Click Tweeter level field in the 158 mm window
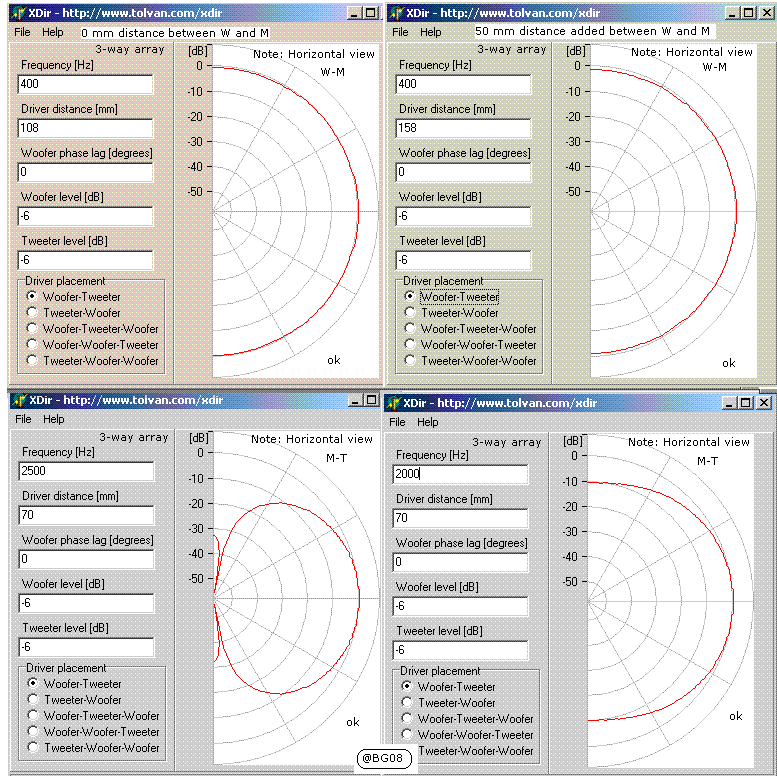This screenshot has height=776, width=777. 463,260
